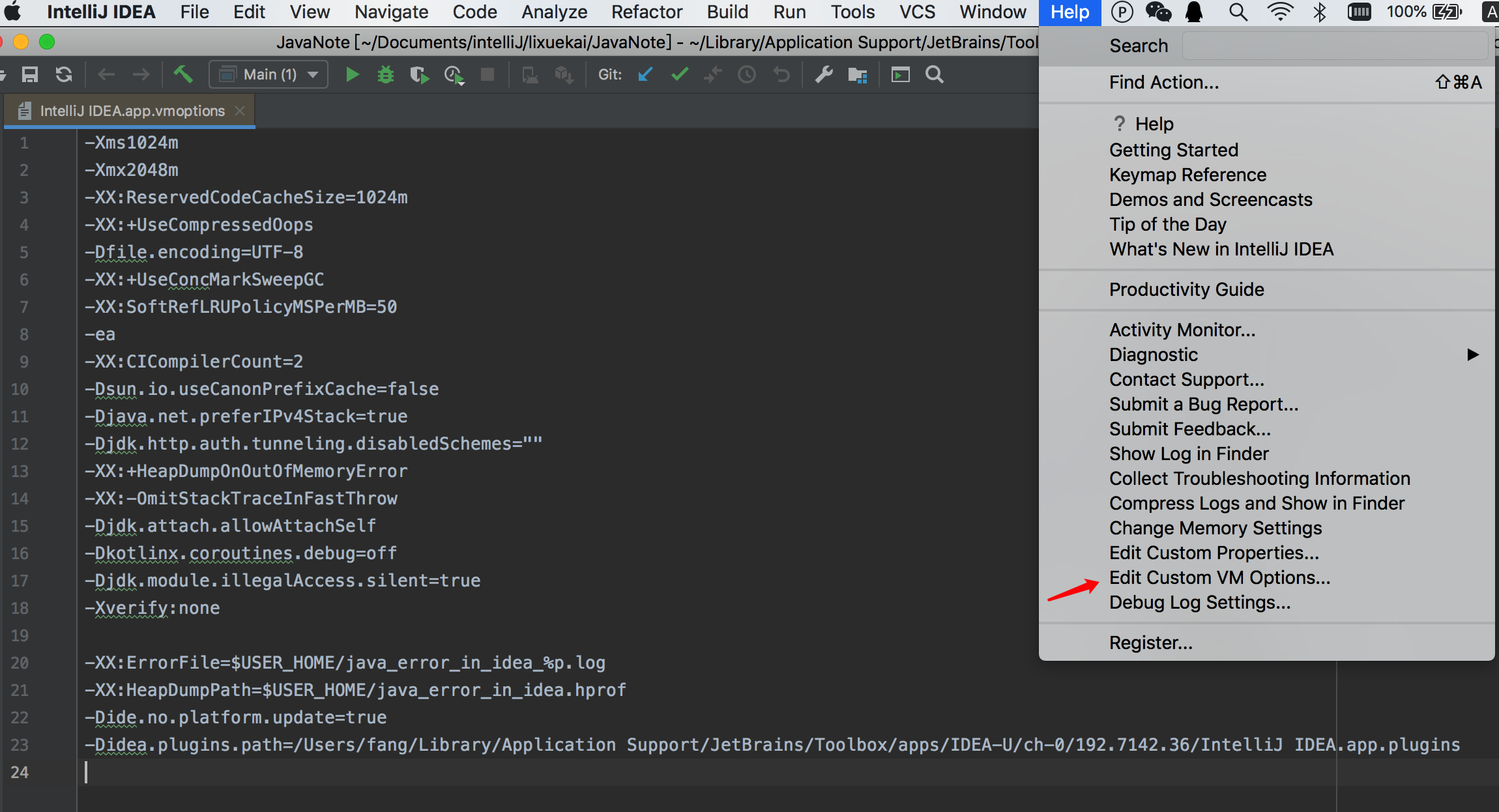Open Project Structure folder icon
This screenshot has height=812, width=1499.
[x=857, y=75]
